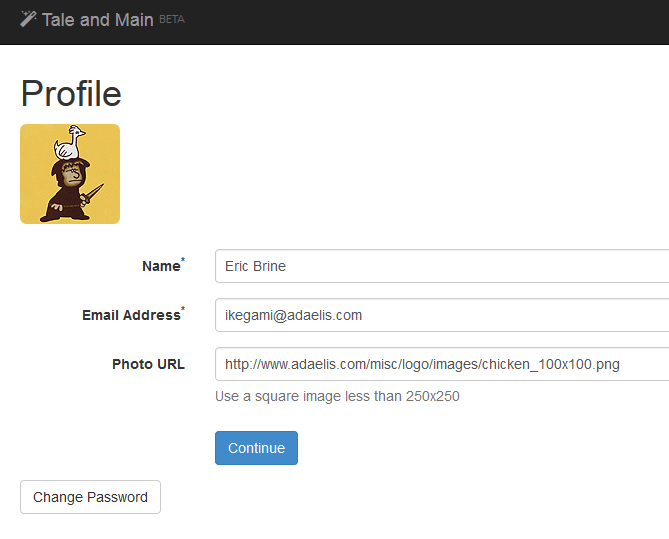Focus the Photo URL input field
669x539 pixels.
(x=440, y=364)
